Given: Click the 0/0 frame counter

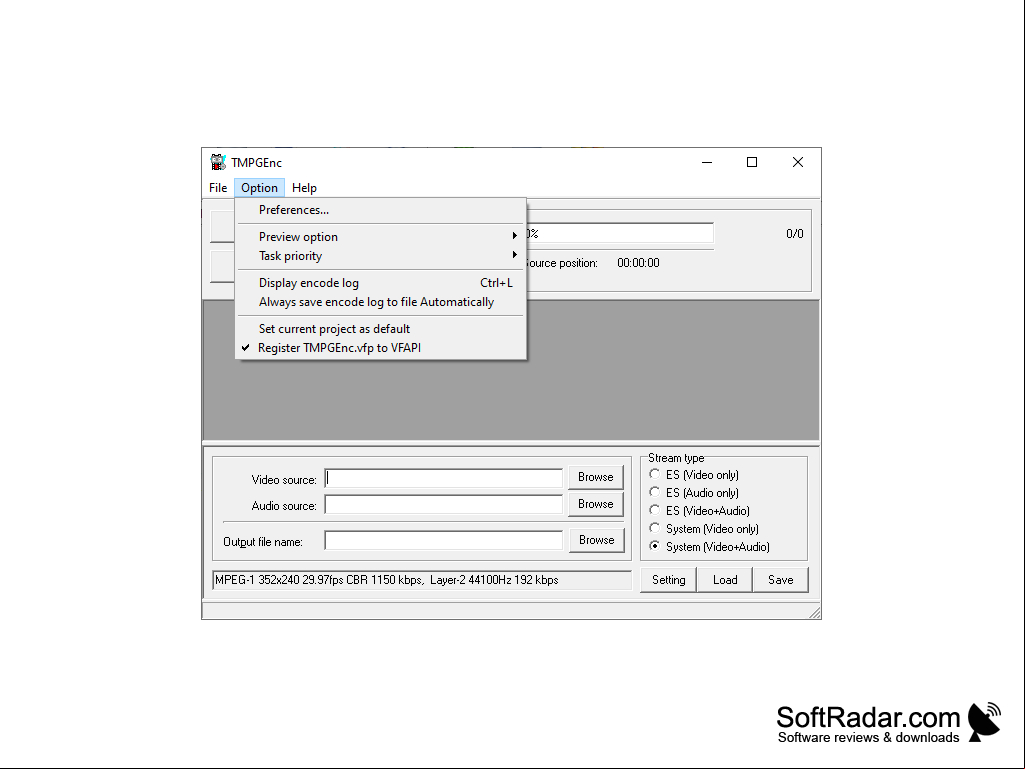Looking at the screenshot, I should [794, 233].
